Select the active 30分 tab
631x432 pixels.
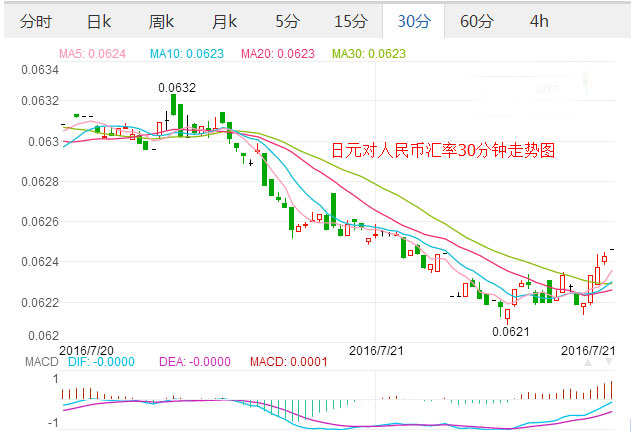pos(414,21)
